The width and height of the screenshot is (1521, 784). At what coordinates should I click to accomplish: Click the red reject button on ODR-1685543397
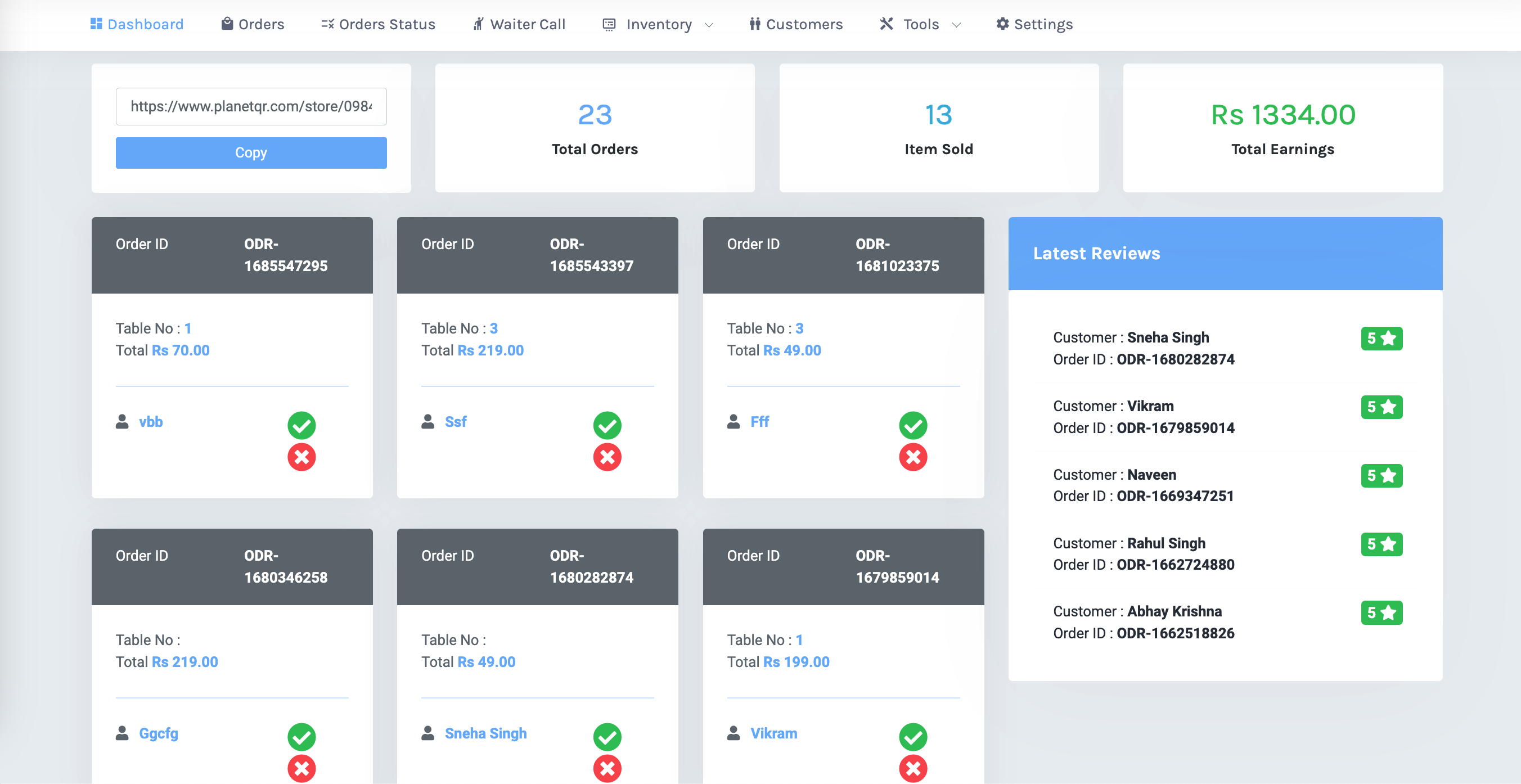click(608, 457)
